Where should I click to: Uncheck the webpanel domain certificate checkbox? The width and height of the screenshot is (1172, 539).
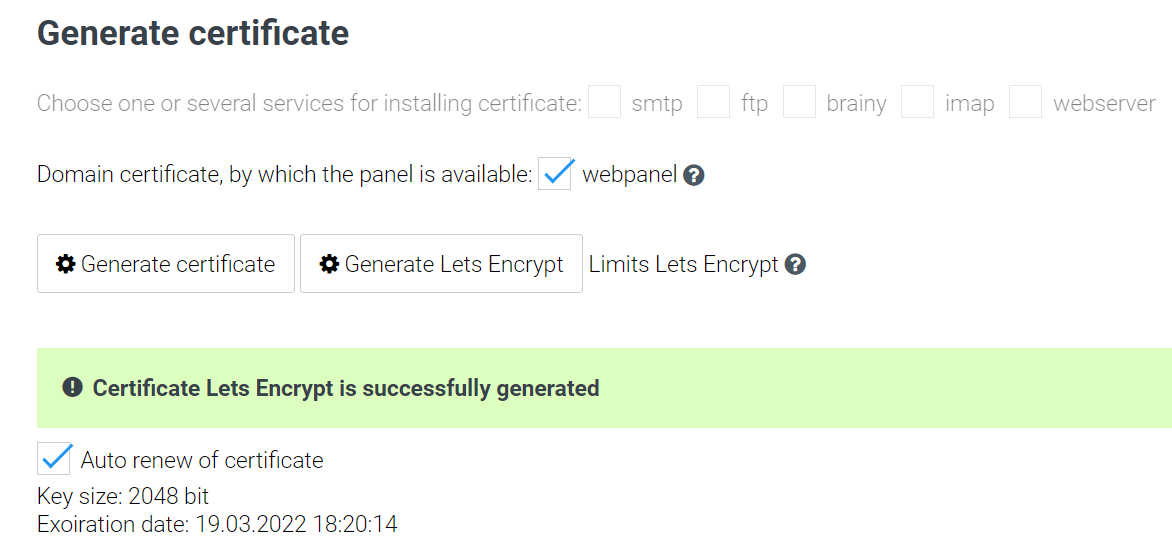pyautogui.click(x=555, y=174)
